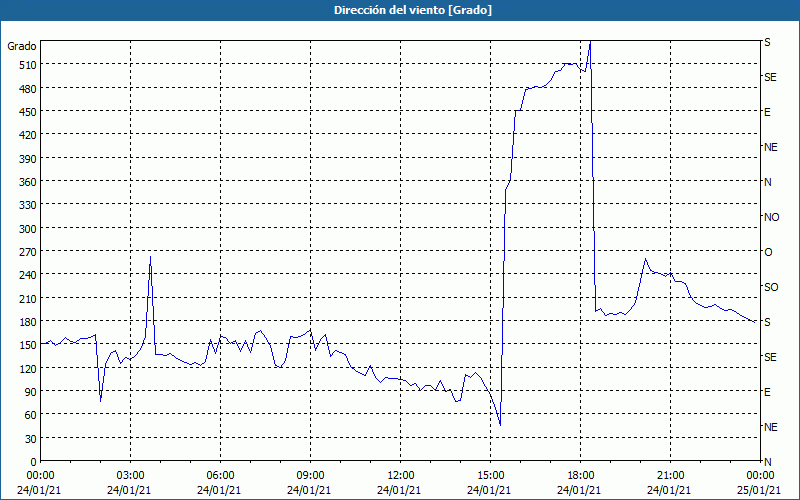Choose the 120 degree axis label
Image resolution: width=800 pixels, height=500 pixels.
coord(28,368)
